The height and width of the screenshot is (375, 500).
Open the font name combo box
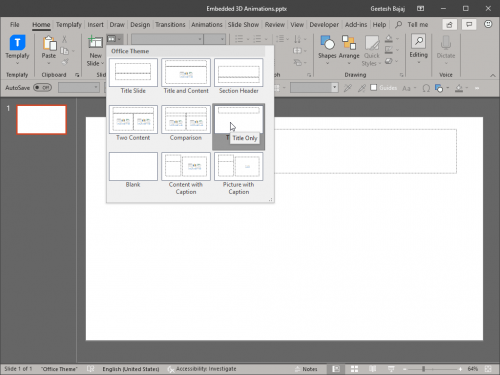click(x=167, y=39)
